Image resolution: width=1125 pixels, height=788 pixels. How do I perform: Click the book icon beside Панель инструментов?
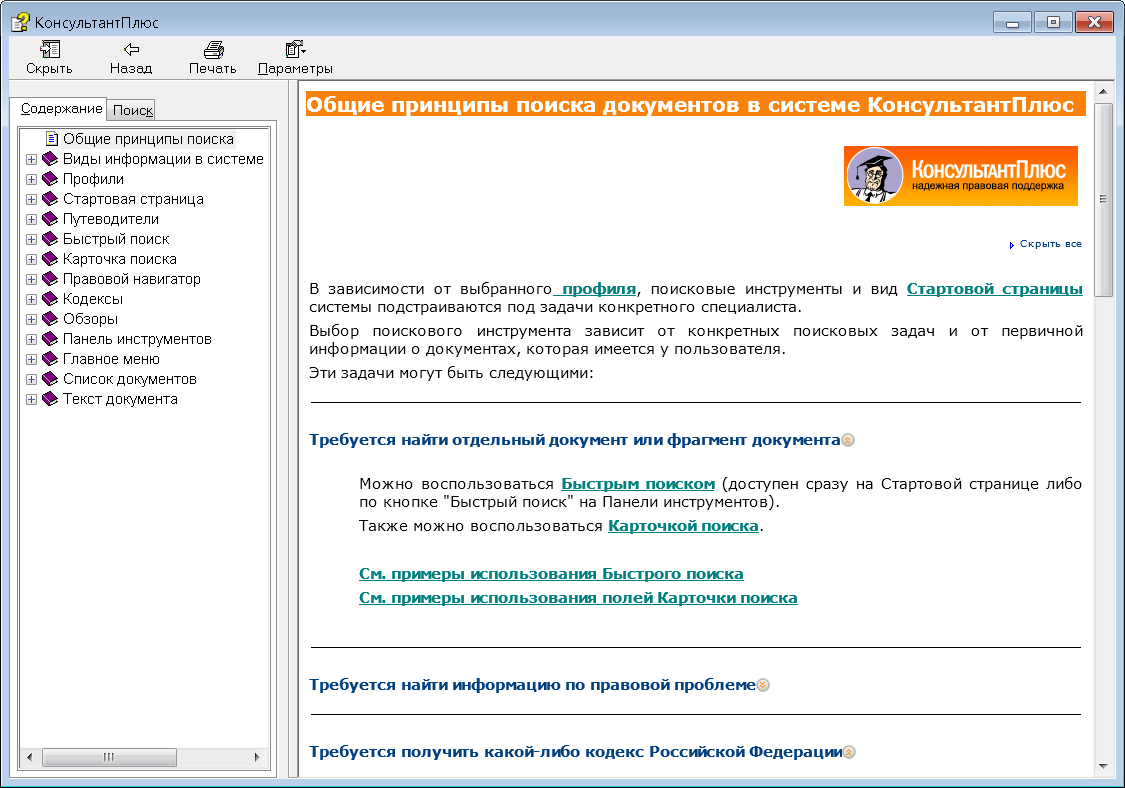[50, 339]
